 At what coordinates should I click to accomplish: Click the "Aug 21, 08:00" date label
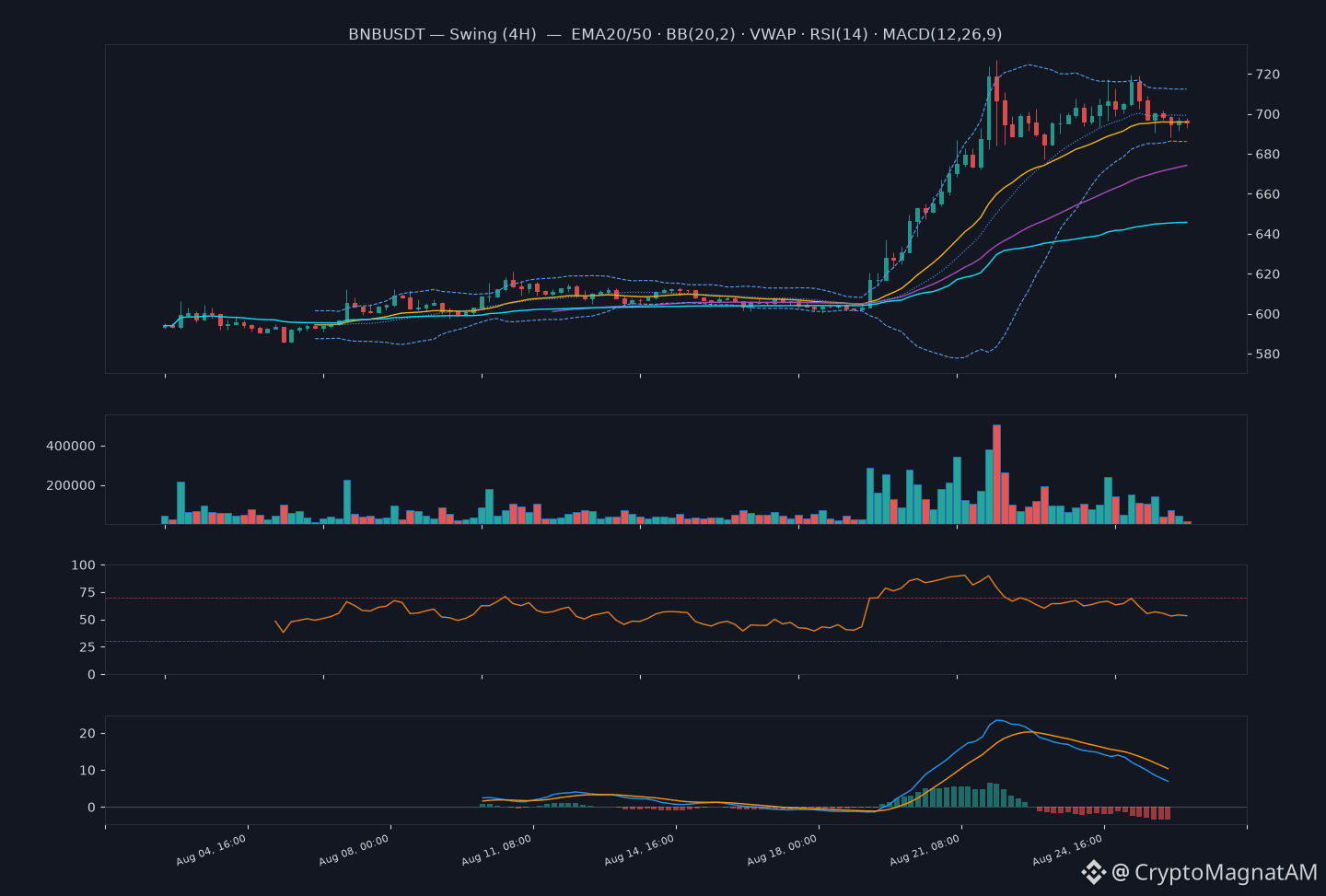(x=925, y=850)
